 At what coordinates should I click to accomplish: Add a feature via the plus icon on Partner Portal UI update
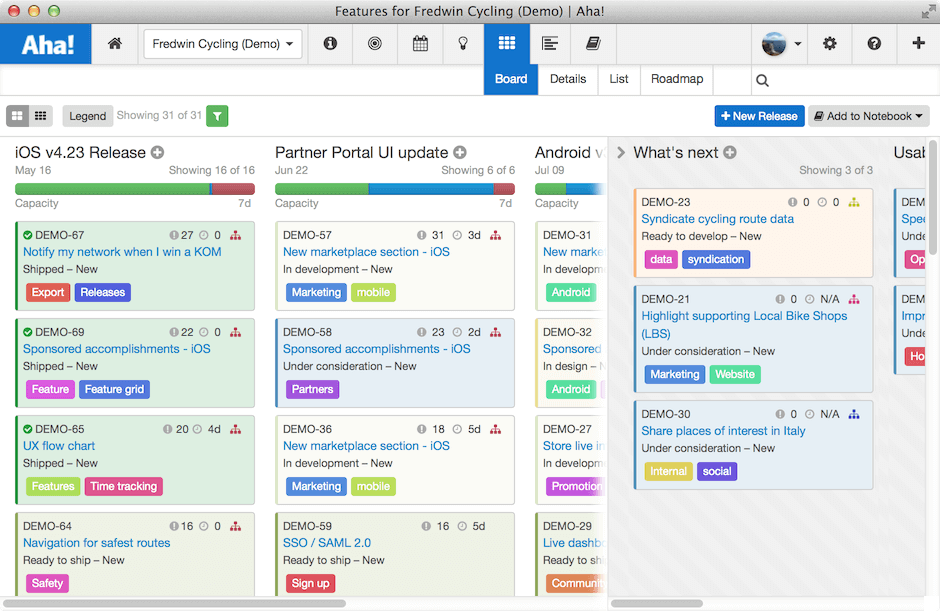coord(459,152)
